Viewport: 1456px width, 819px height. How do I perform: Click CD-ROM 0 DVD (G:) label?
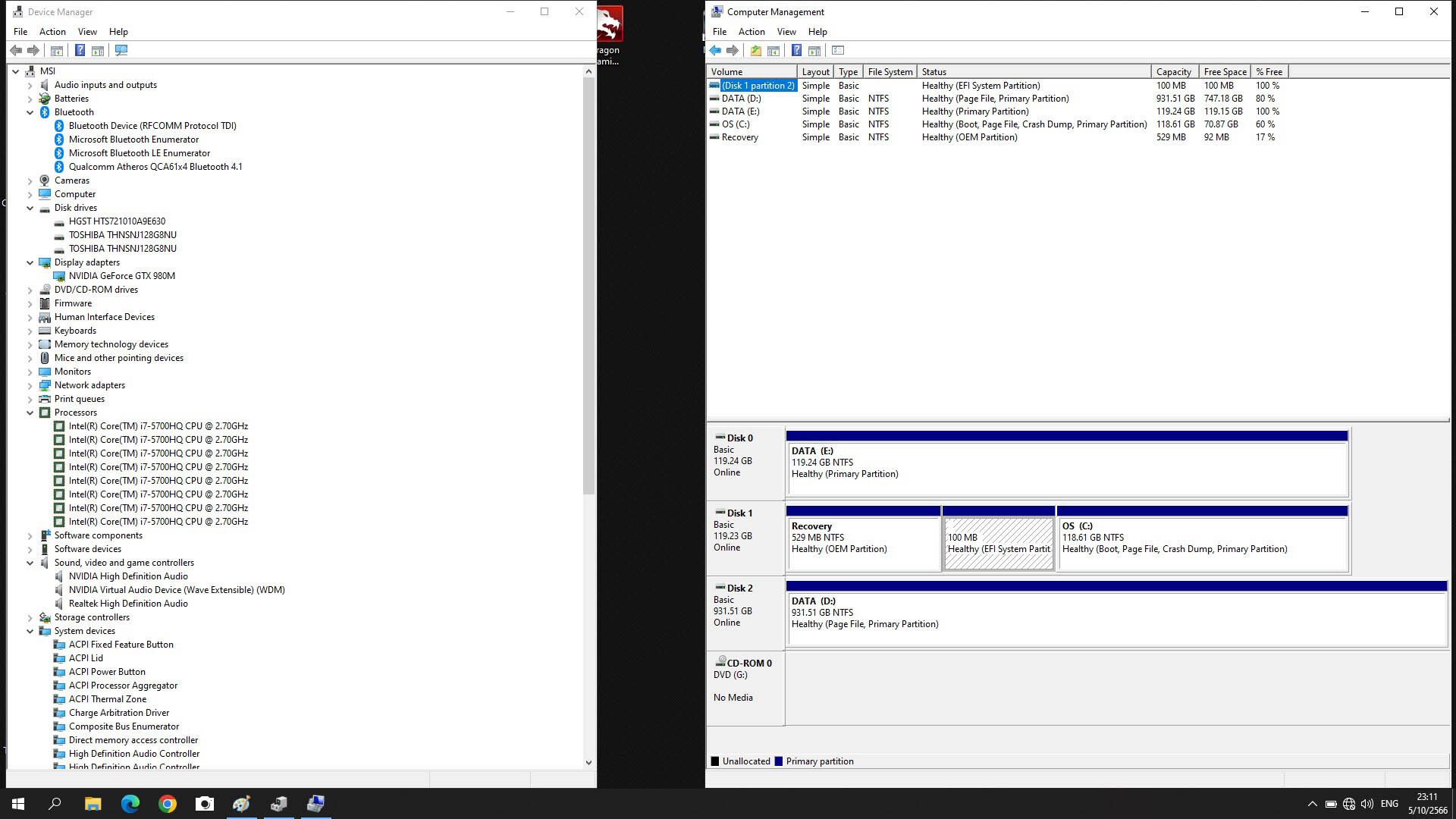[745, 687]
